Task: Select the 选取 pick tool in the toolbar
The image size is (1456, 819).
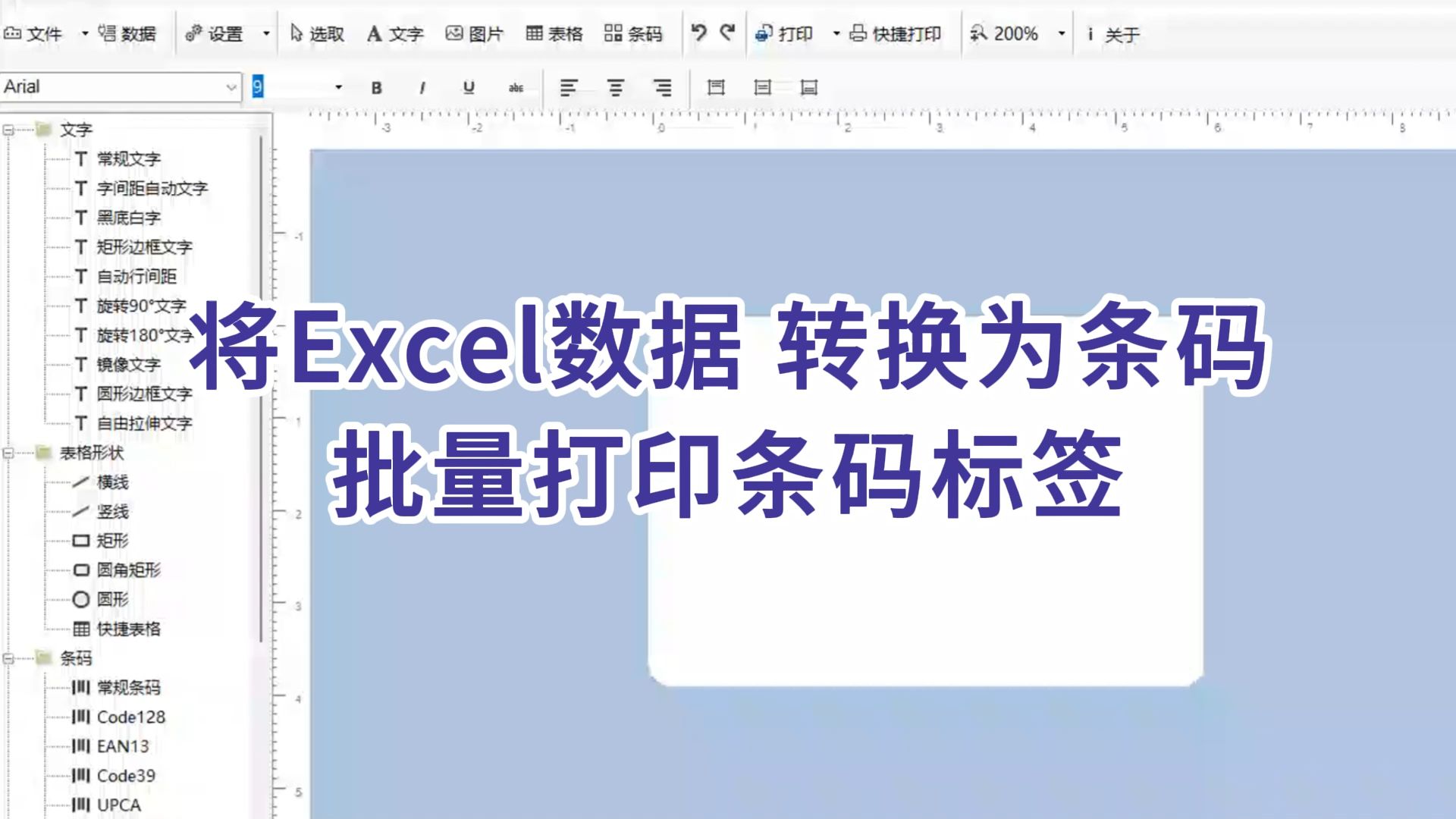Action: coord(318,33)
